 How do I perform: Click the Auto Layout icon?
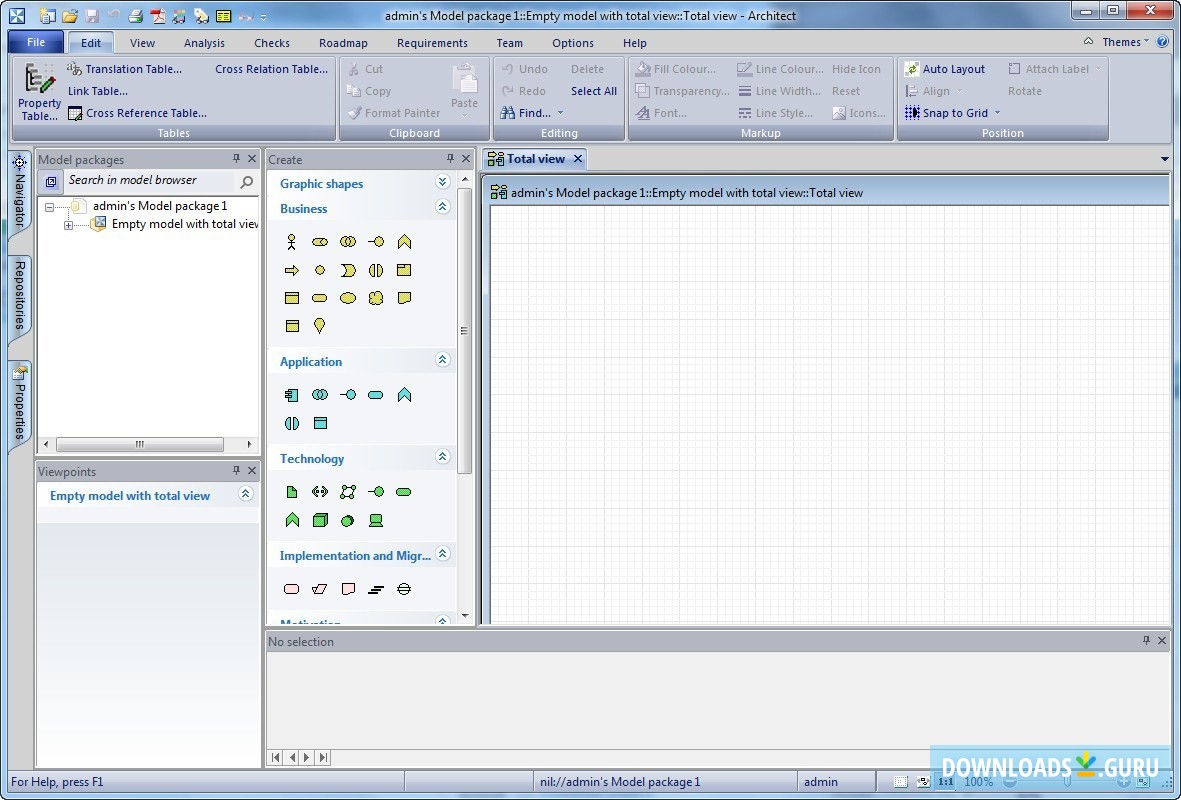pyautogui.click(x=912, y=69)
